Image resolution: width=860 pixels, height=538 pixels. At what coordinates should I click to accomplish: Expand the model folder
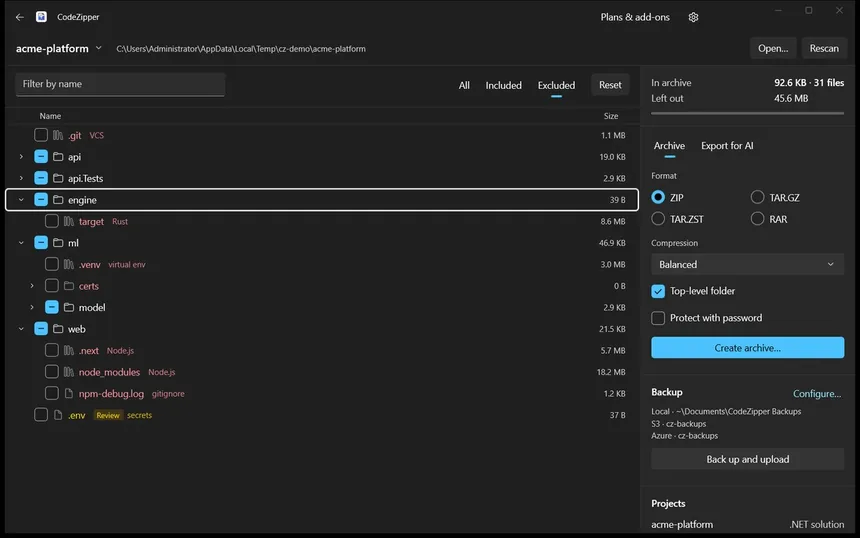pos(32,308)
